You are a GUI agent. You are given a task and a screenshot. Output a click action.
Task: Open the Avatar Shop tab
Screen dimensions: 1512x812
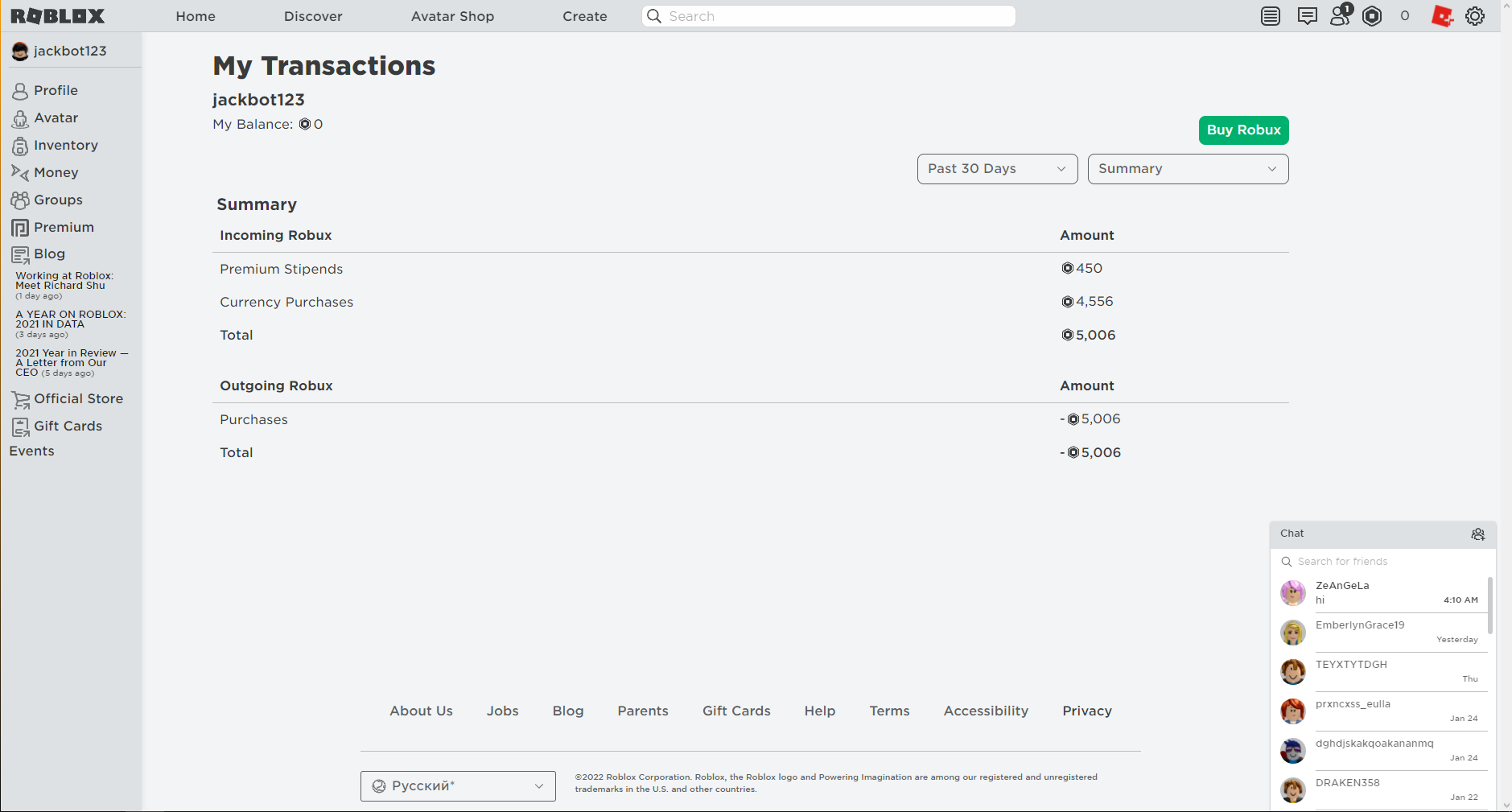coord(452,16)
